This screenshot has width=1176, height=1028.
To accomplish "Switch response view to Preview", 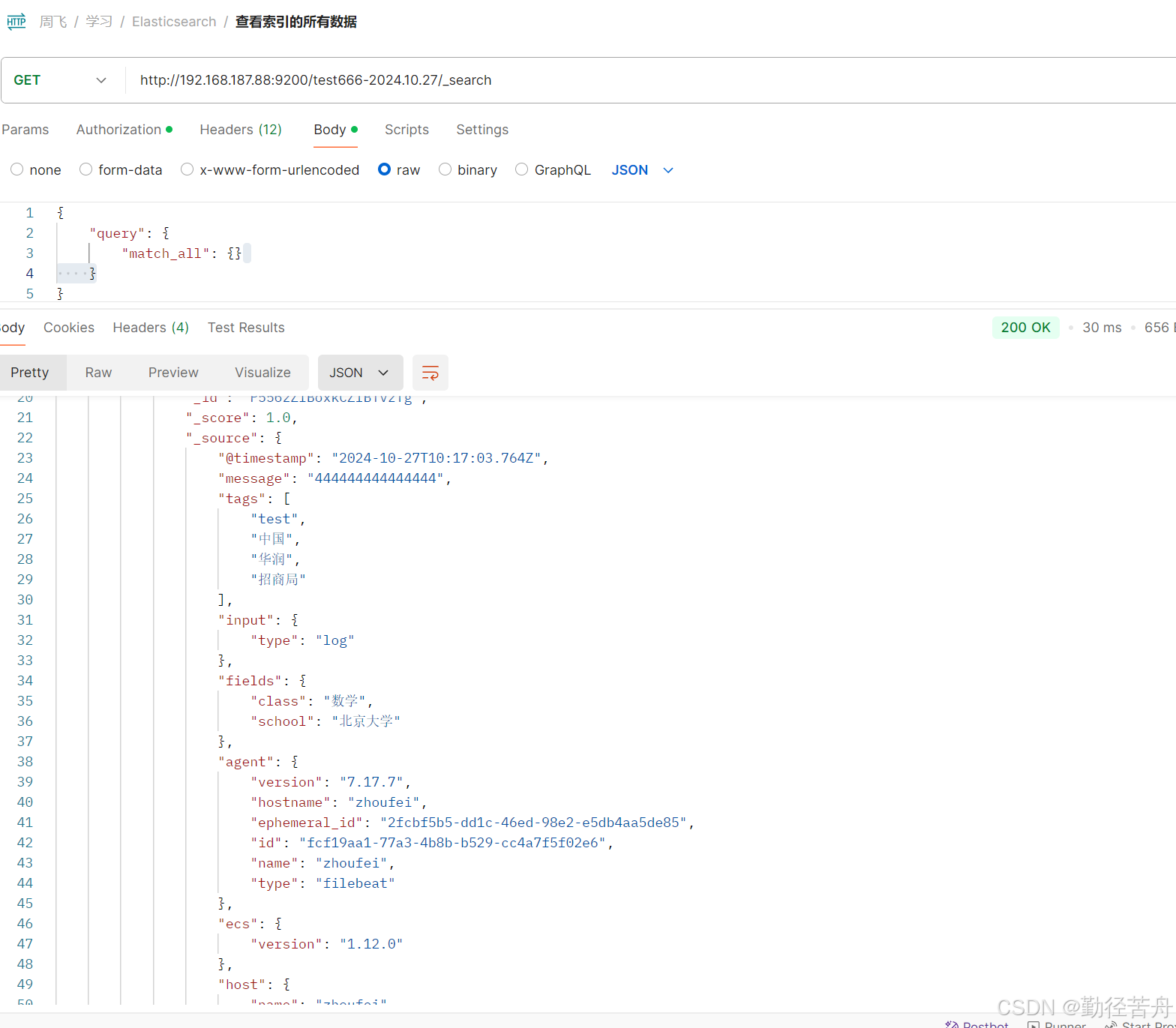I will pyautogui.click(x=173, y=373).
